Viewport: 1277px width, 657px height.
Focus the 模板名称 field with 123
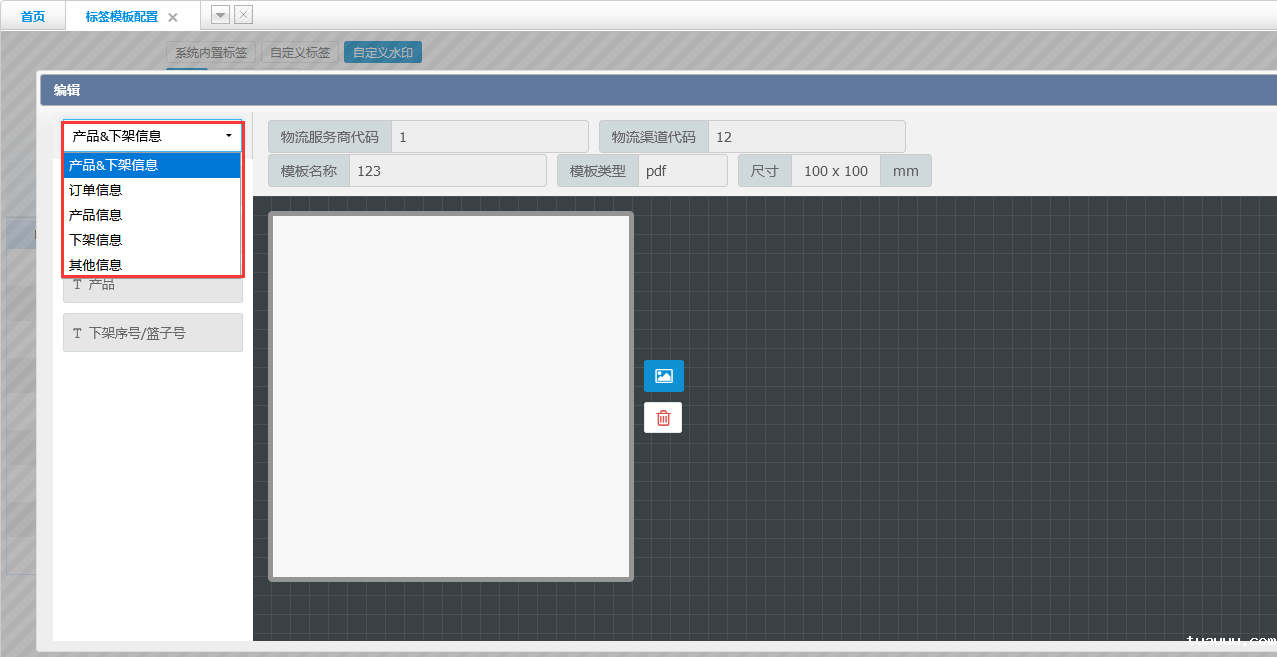coord(447,171)
